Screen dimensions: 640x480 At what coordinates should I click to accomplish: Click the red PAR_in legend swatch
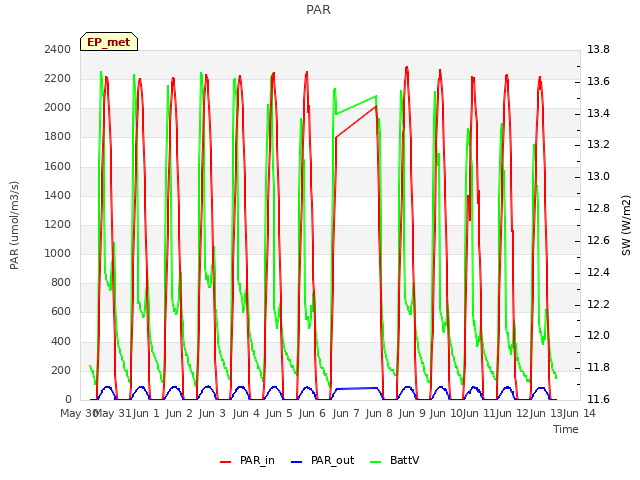[x=226, y=462]
